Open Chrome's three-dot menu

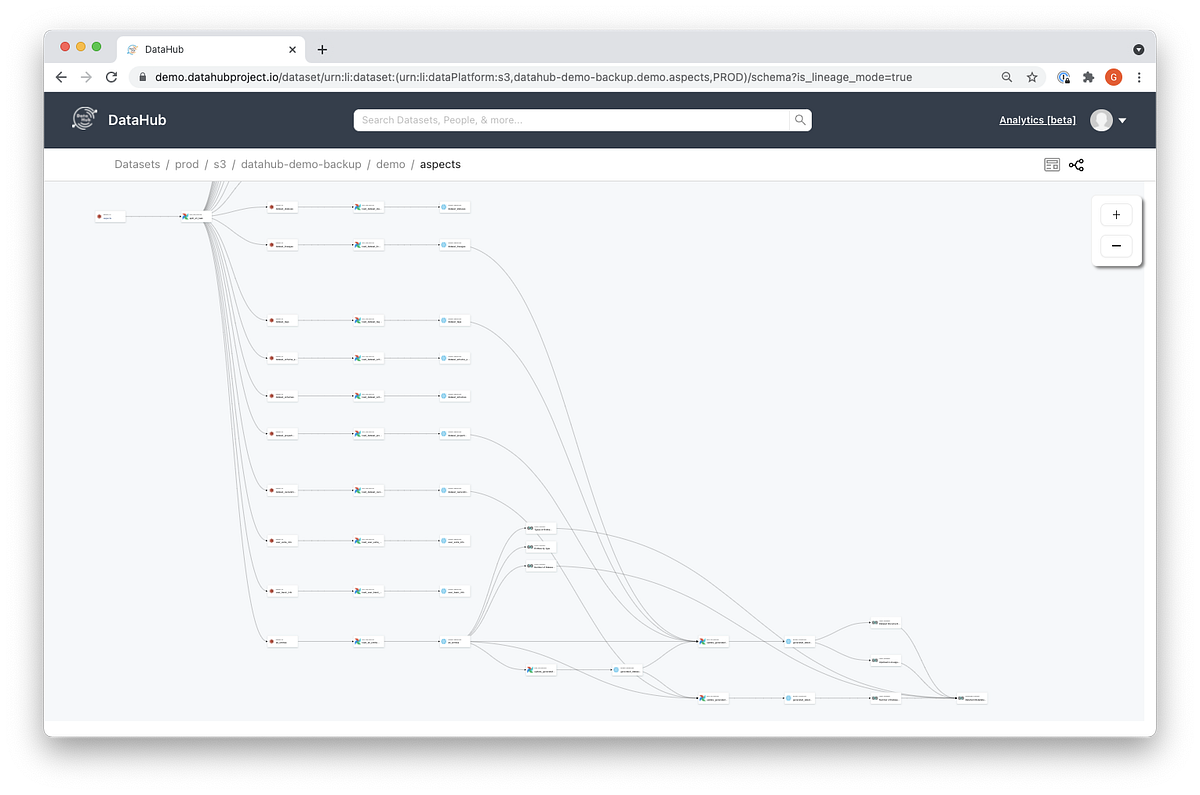(1139, 77)
